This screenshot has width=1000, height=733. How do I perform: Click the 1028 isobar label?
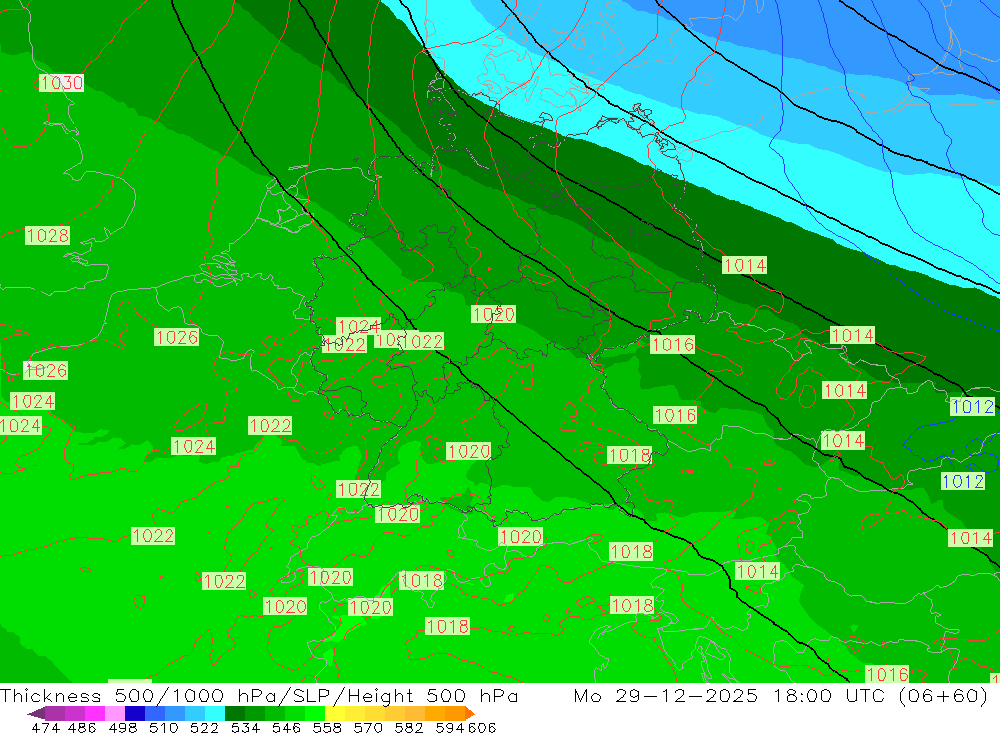click(x=47, y=235)
